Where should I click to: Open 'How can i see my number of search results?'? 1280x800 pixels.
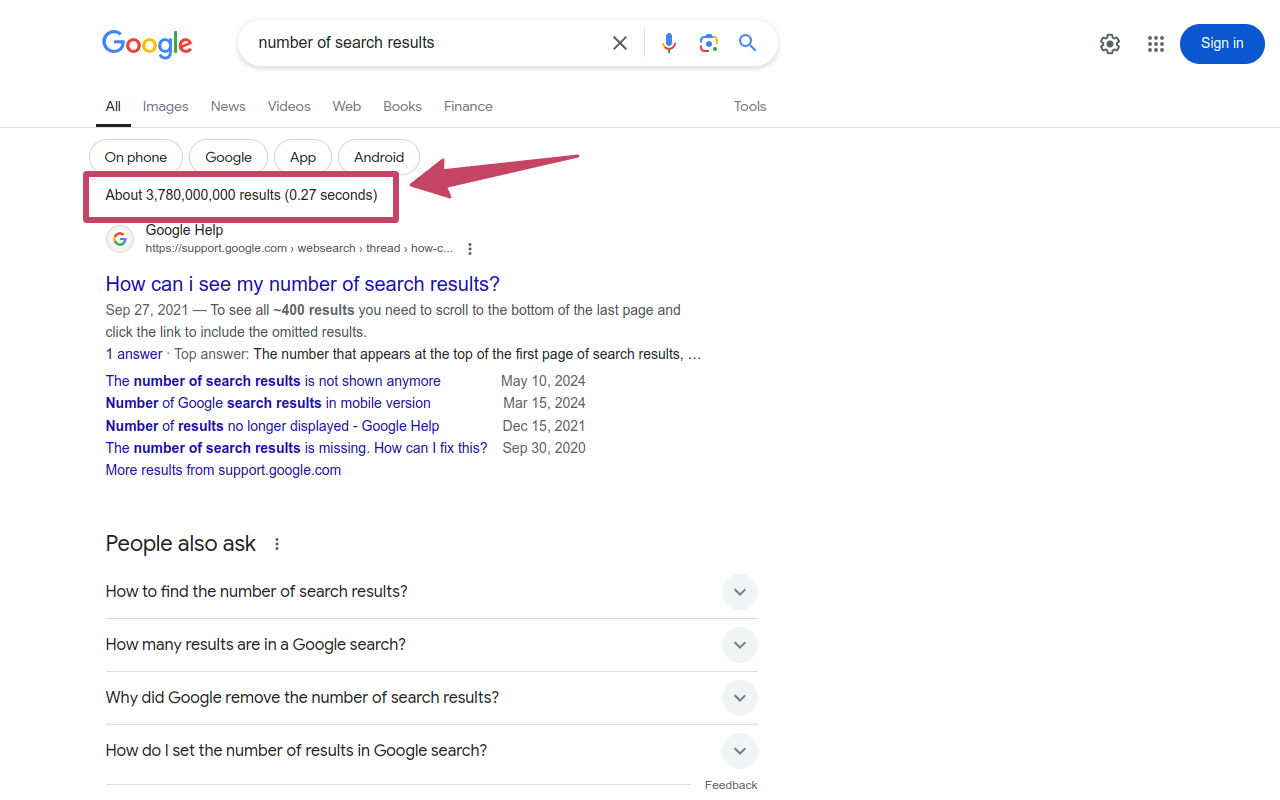[x=303, y=284]
